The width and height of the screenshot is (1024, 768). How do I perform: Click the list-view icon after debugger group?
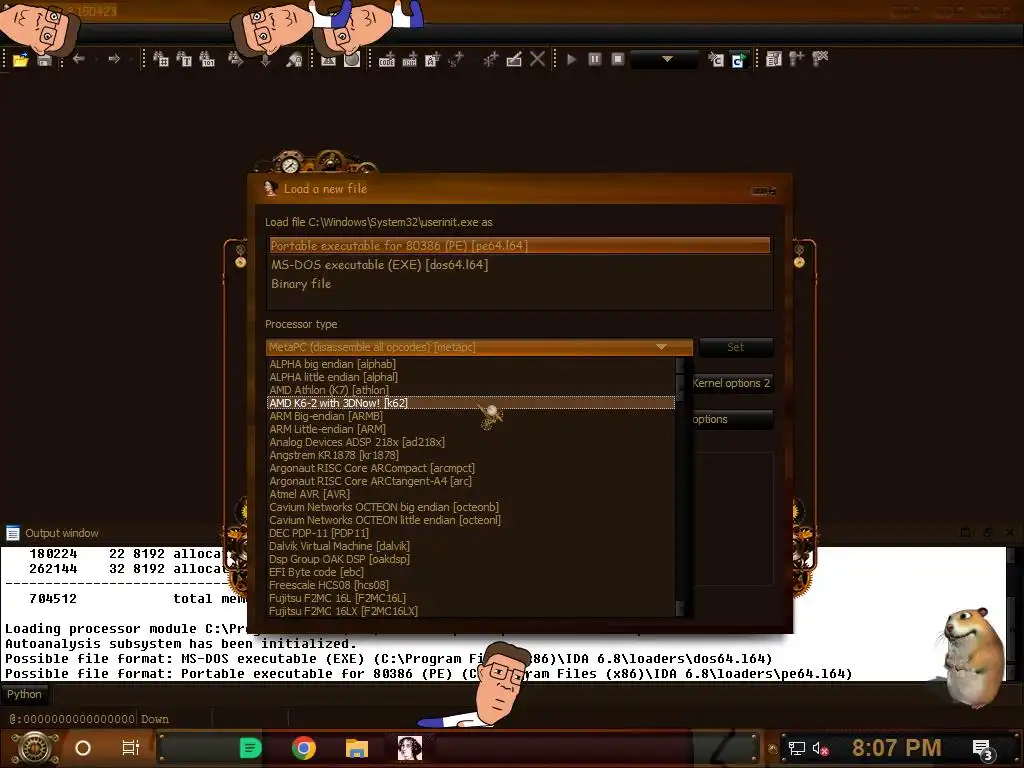(x=774, y=59)
